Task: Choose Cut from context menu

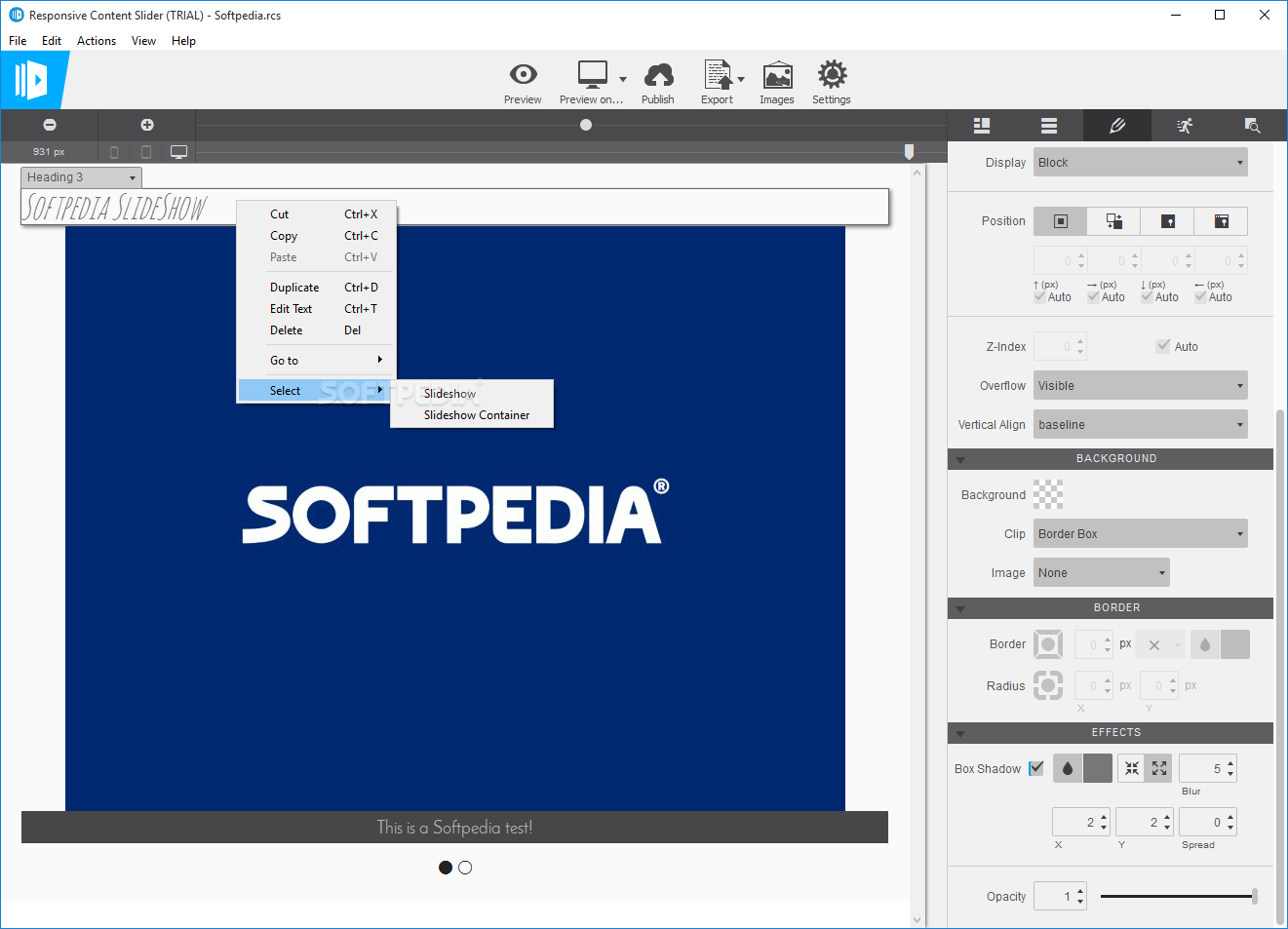Action: tap(317, 214)
